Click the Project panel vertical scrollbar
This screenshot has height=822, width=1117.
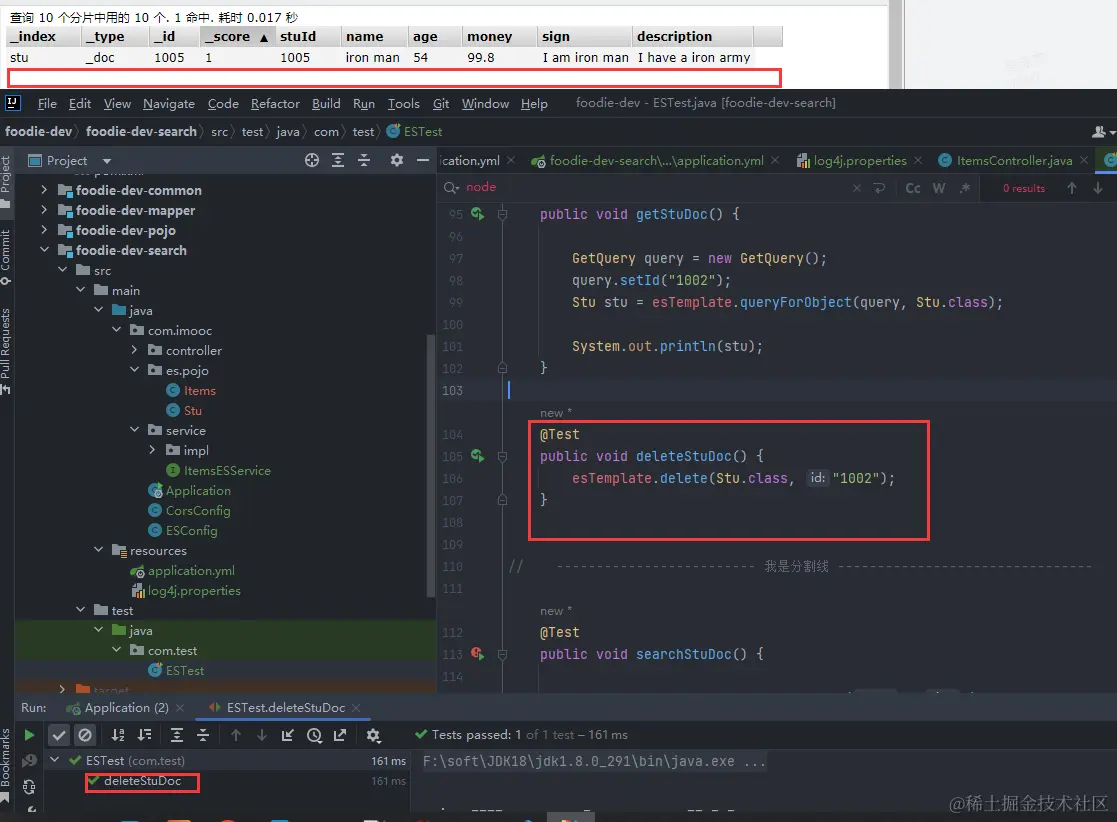click(430, 464)
